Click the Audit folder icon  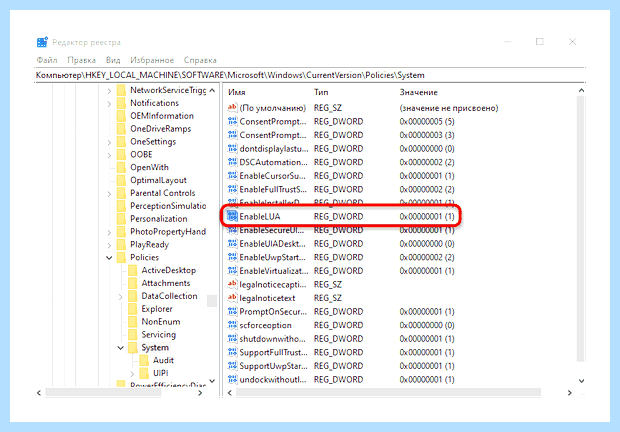click(144, 360)
